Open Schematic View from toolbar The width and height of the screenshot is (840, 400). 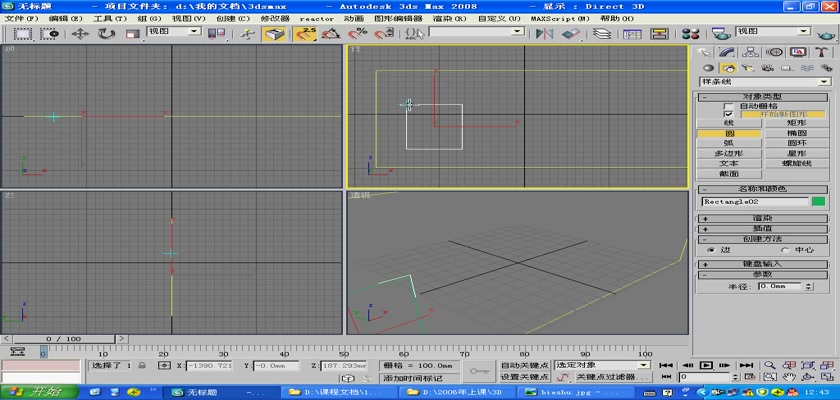tap(659, 34)
